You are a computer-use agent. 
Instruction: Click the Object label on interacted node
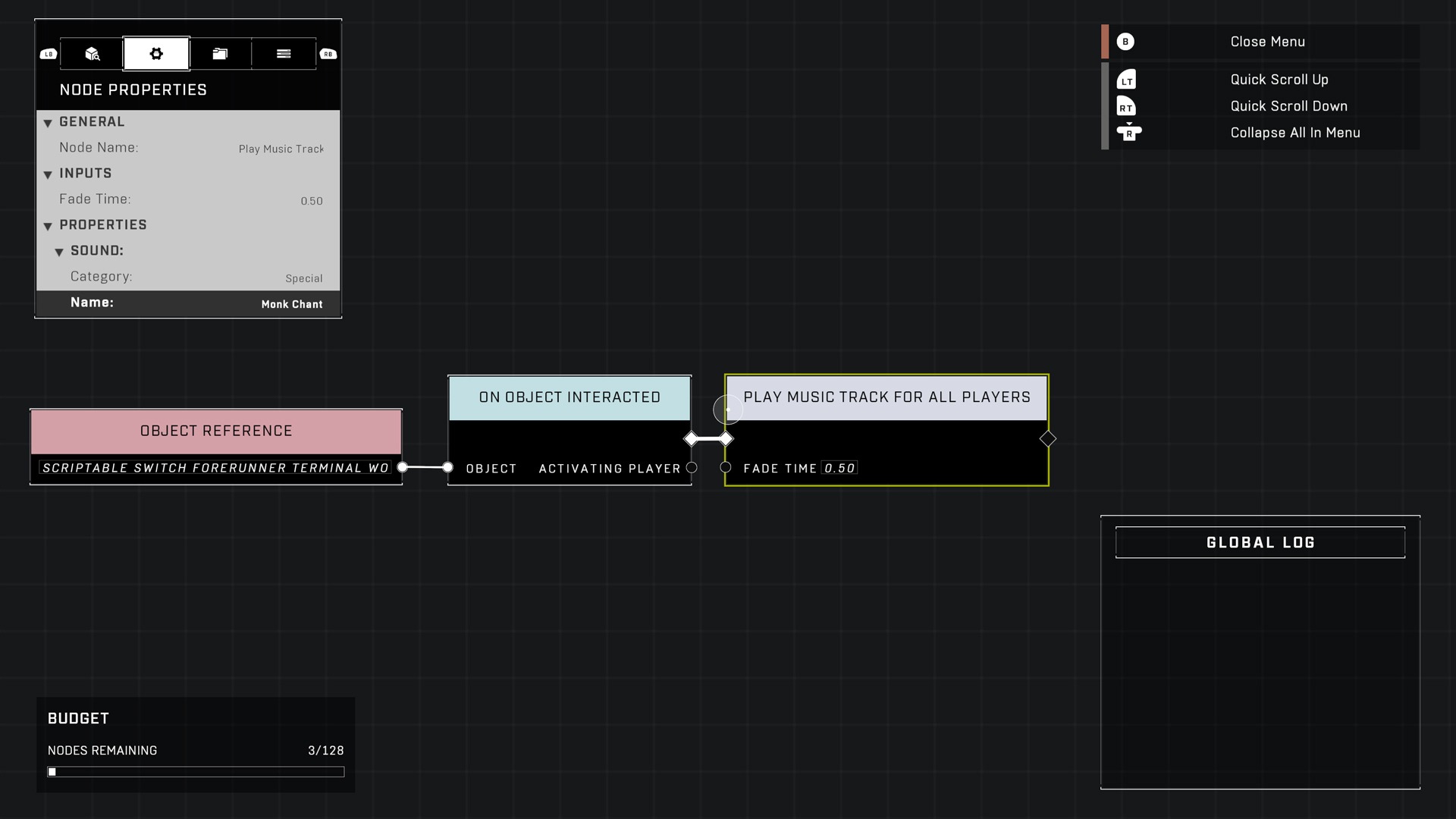pos(491,469)
